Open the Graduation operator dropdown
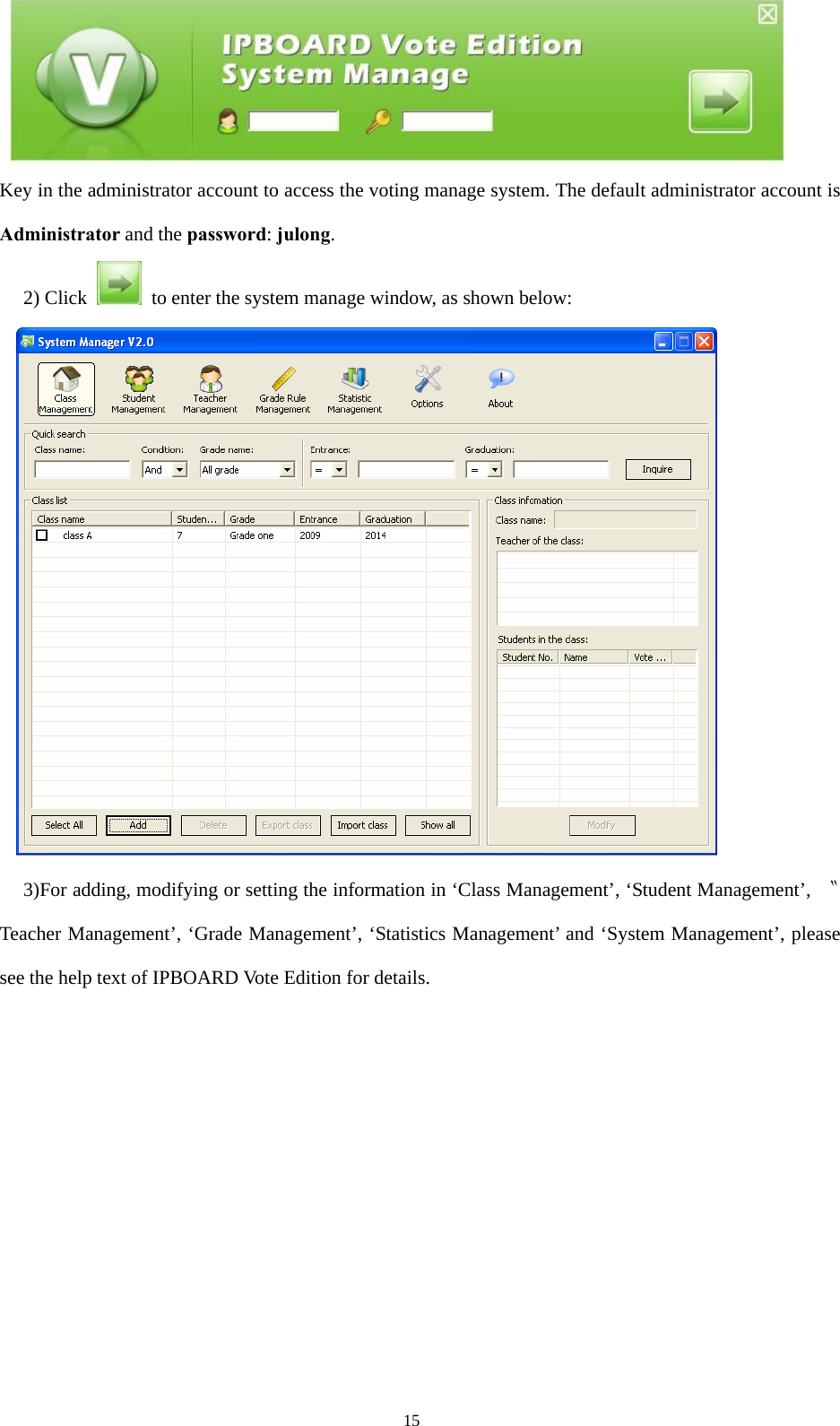The width and height of the screenshot is (840, 1426). tap(494, 470)
